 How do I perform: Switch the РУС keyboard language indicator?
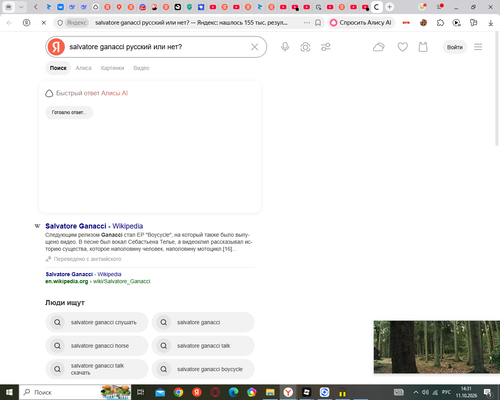tap(446, 392)
